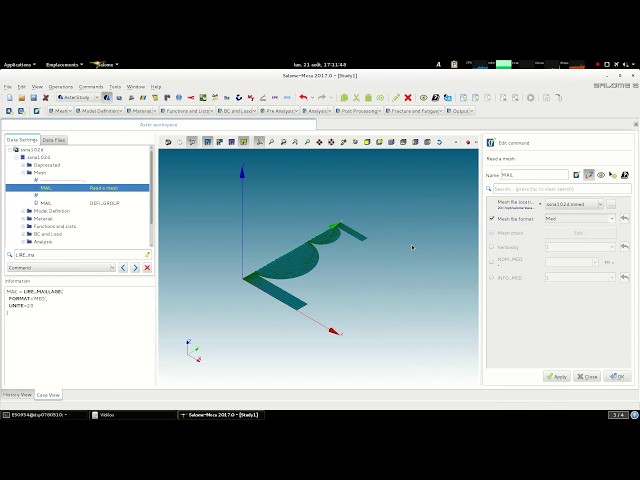
Task: Open the Commands menu
Action: click(91, 87)
